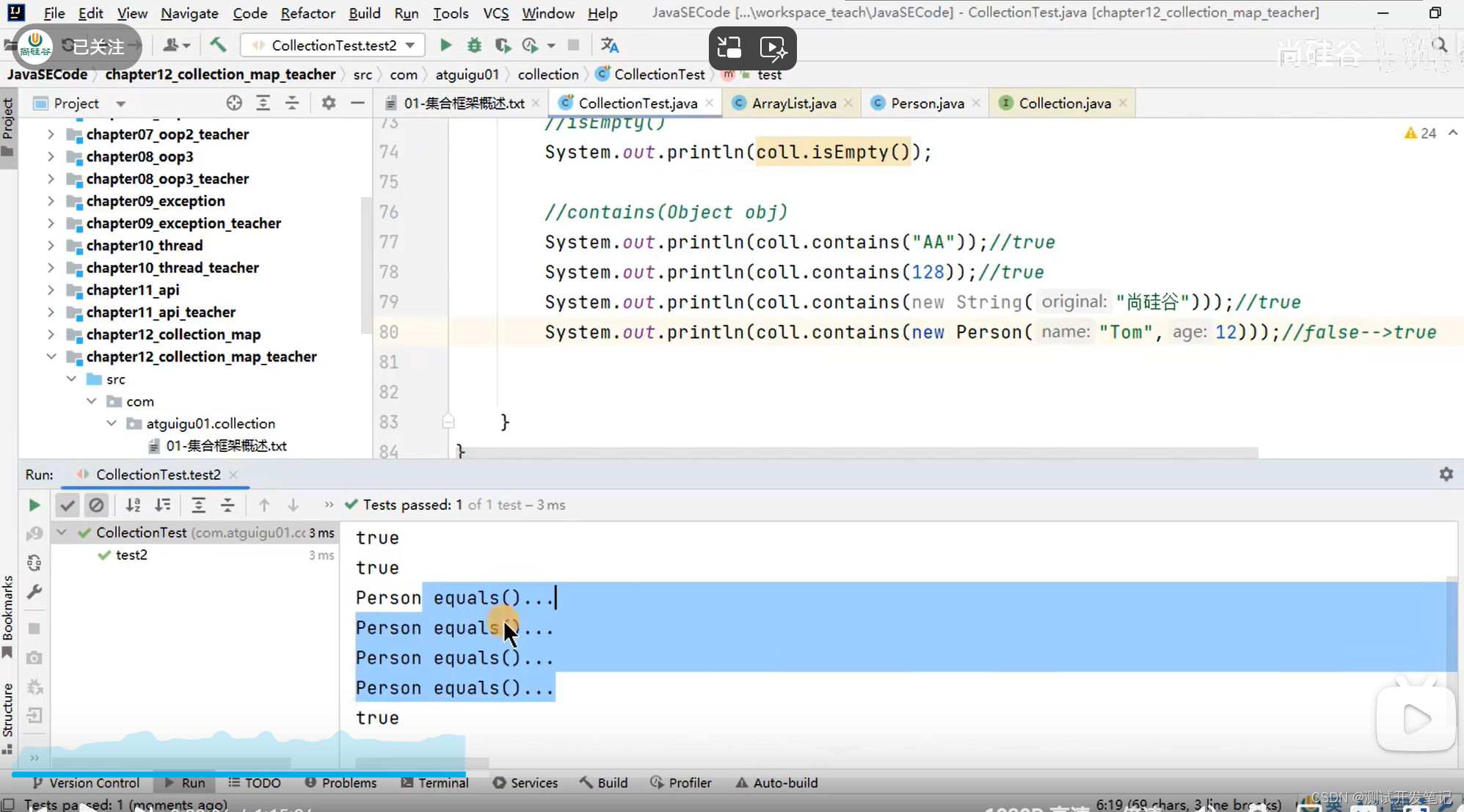Open the TODO tool window

pos(255,783)
